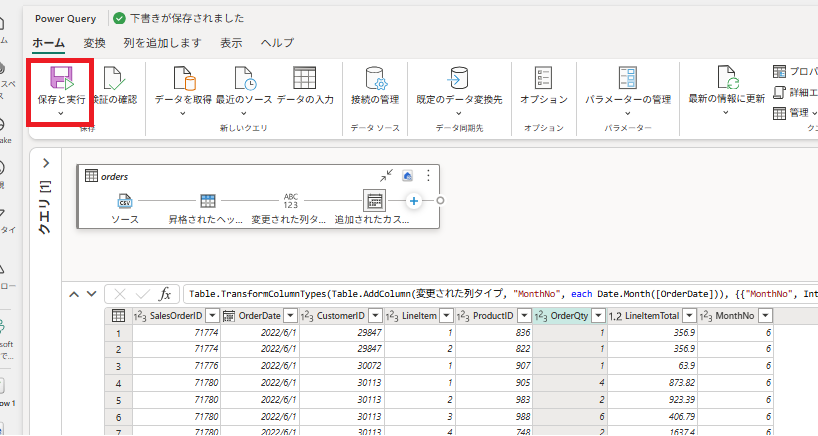The height and width of the screenshot is (436, 818).
Task: Click the 詳細エディター advanced editor button
Action: 796,92
